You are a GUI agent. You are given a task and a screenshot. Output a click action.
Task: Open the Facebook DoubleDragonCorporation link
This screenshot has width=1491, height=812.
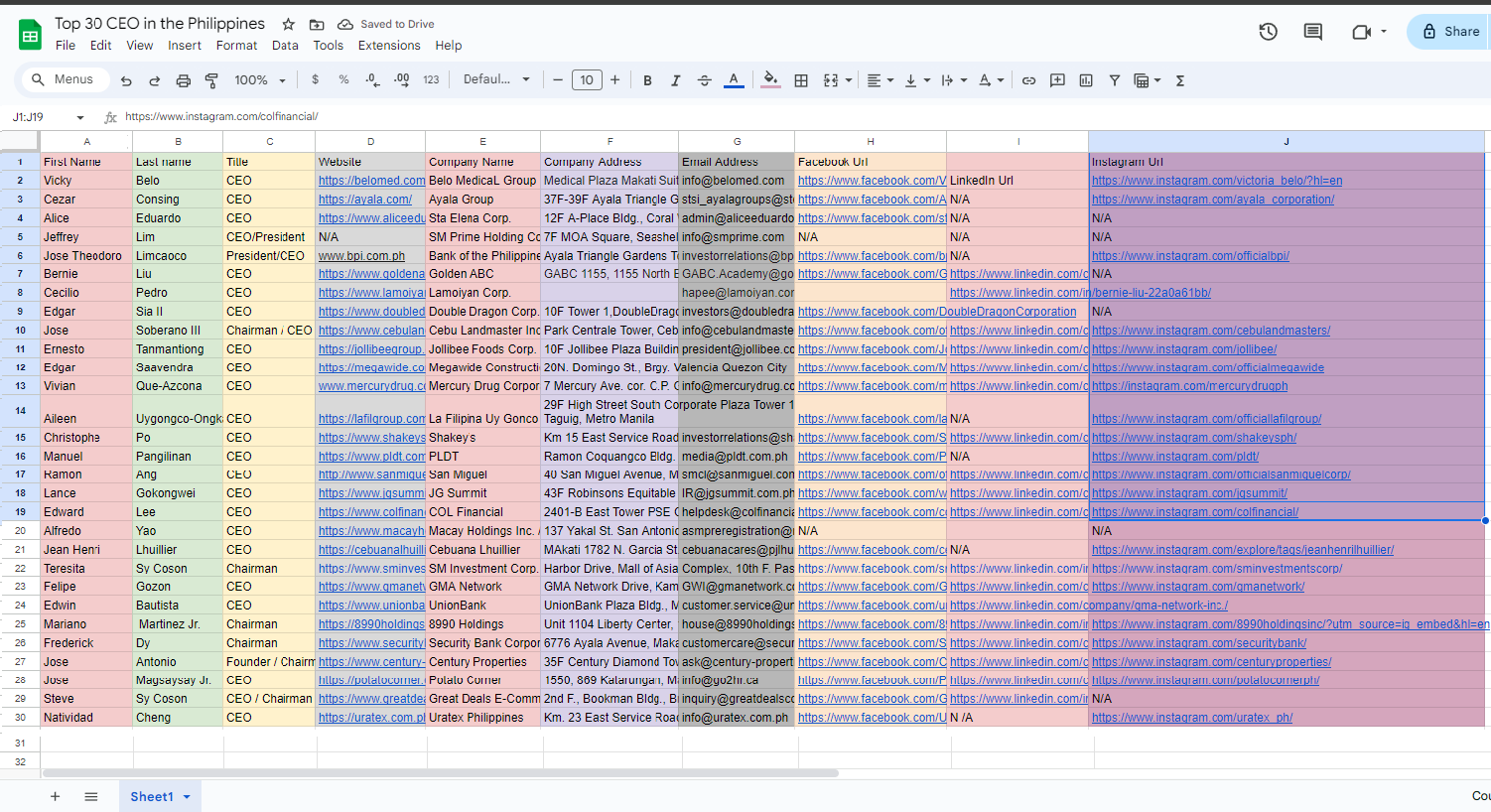click(x=937, y=312)
